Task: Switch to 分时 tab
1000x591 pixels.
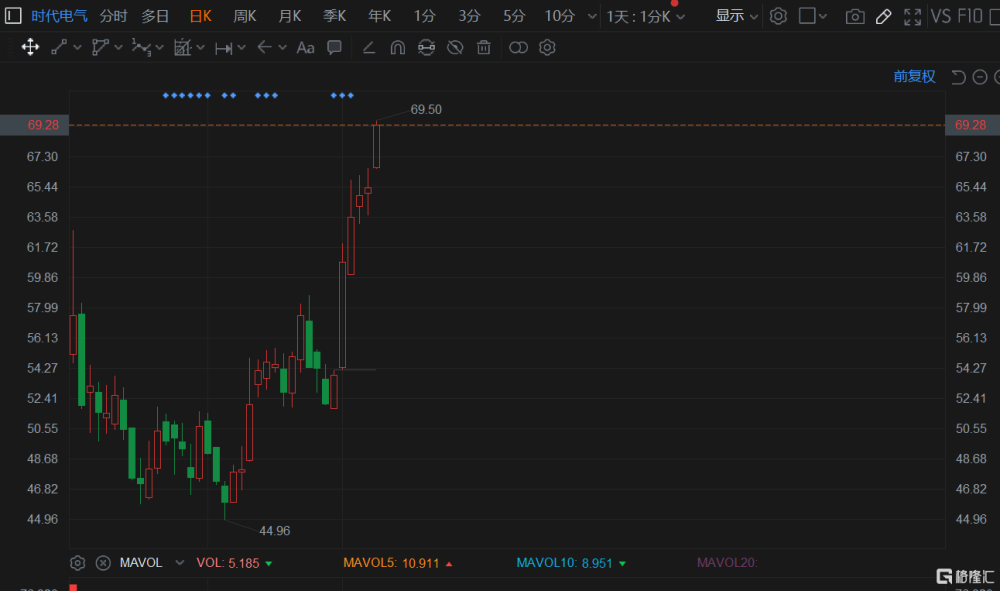Action: [114, 16]
